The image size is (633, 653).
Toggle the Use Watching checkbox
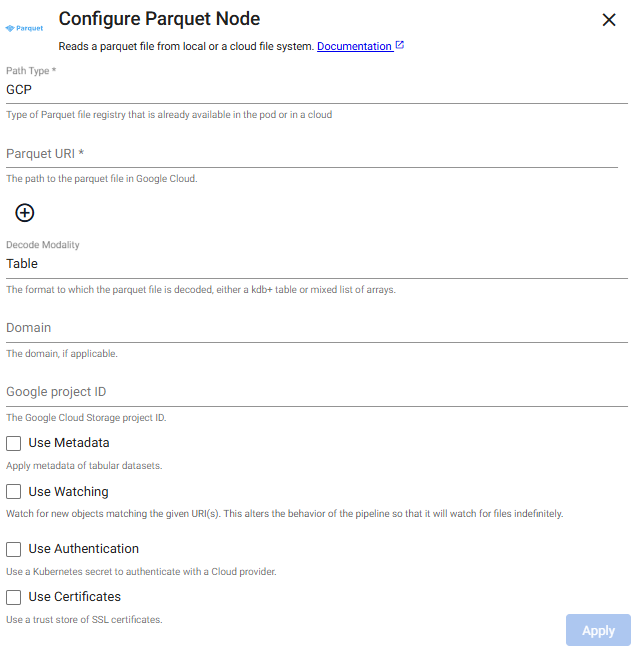(x=13, y=491)
